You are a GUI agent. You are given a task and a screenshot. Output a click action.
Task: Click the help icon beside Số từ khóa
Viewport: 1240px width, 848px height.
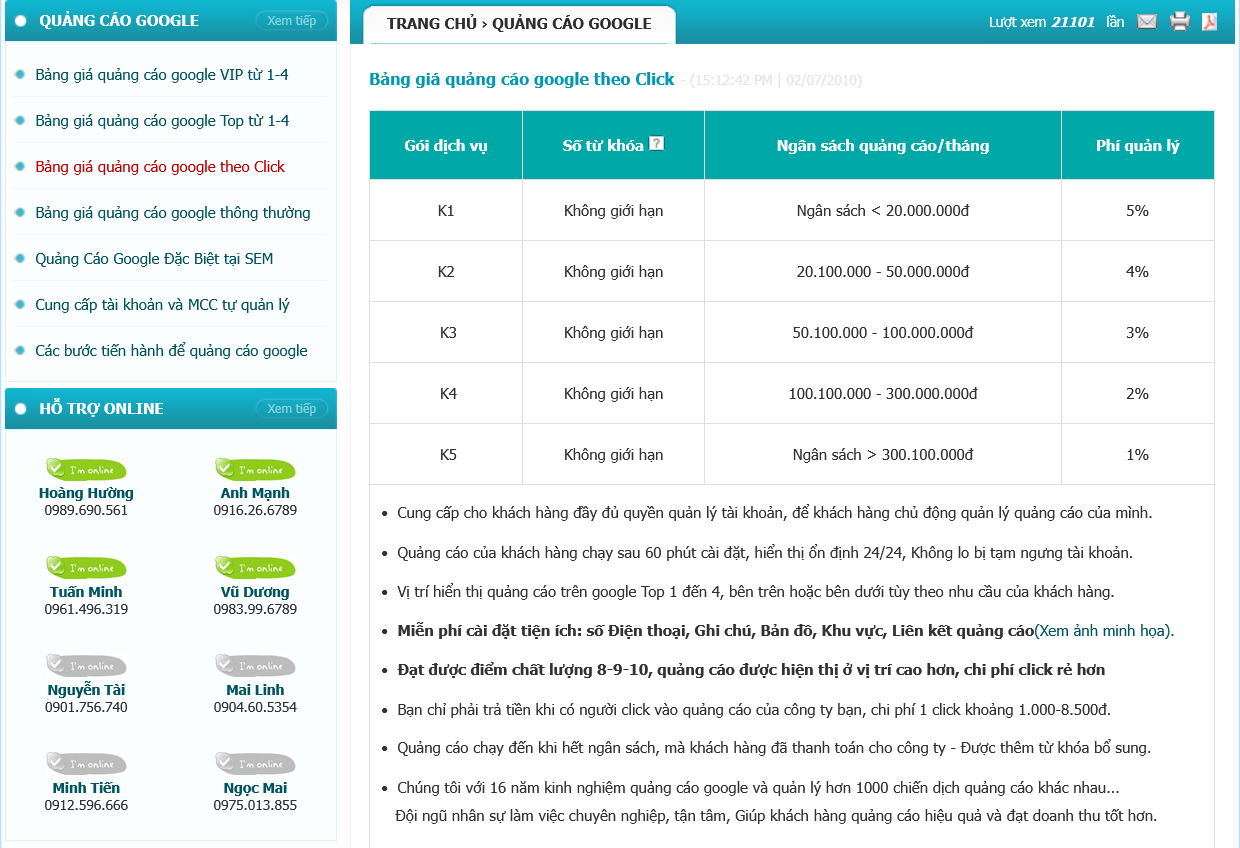coord(656,144)
